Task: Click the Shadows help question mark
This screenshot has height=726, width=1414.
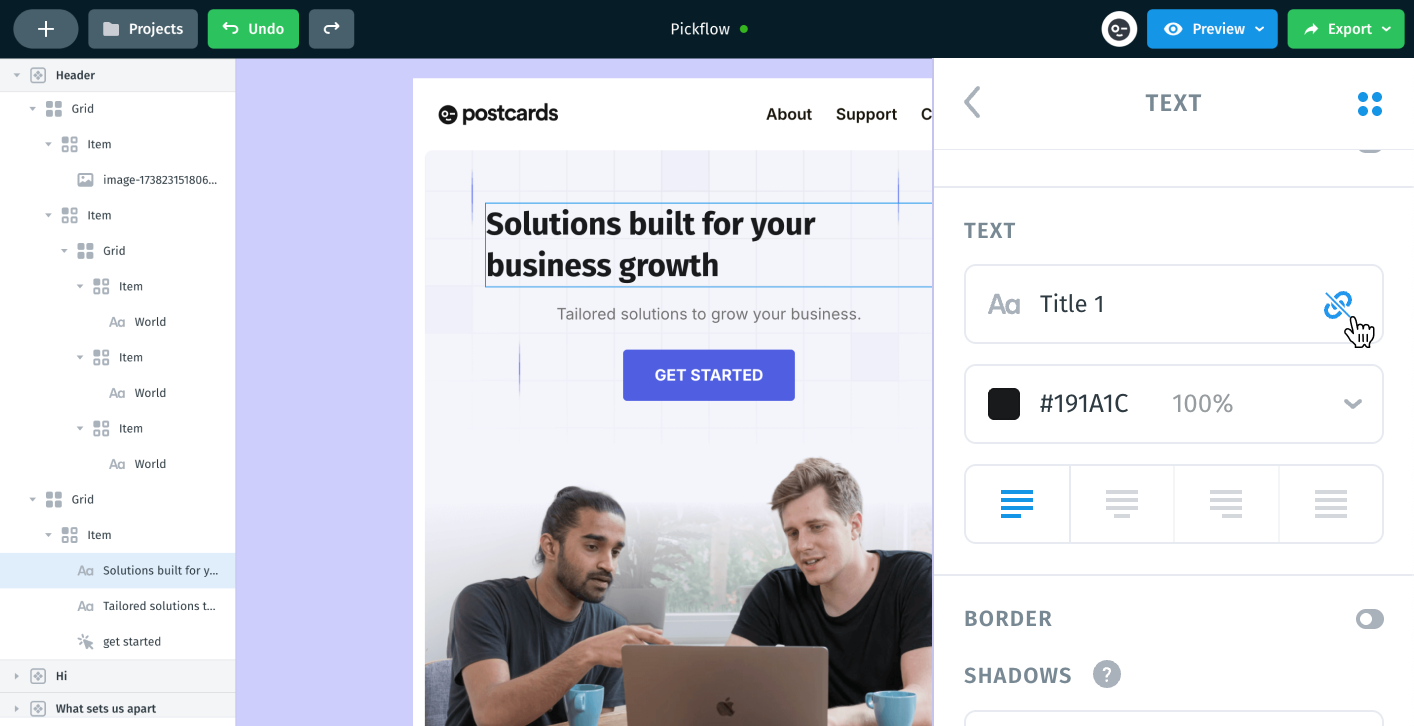Action: 1107,675
